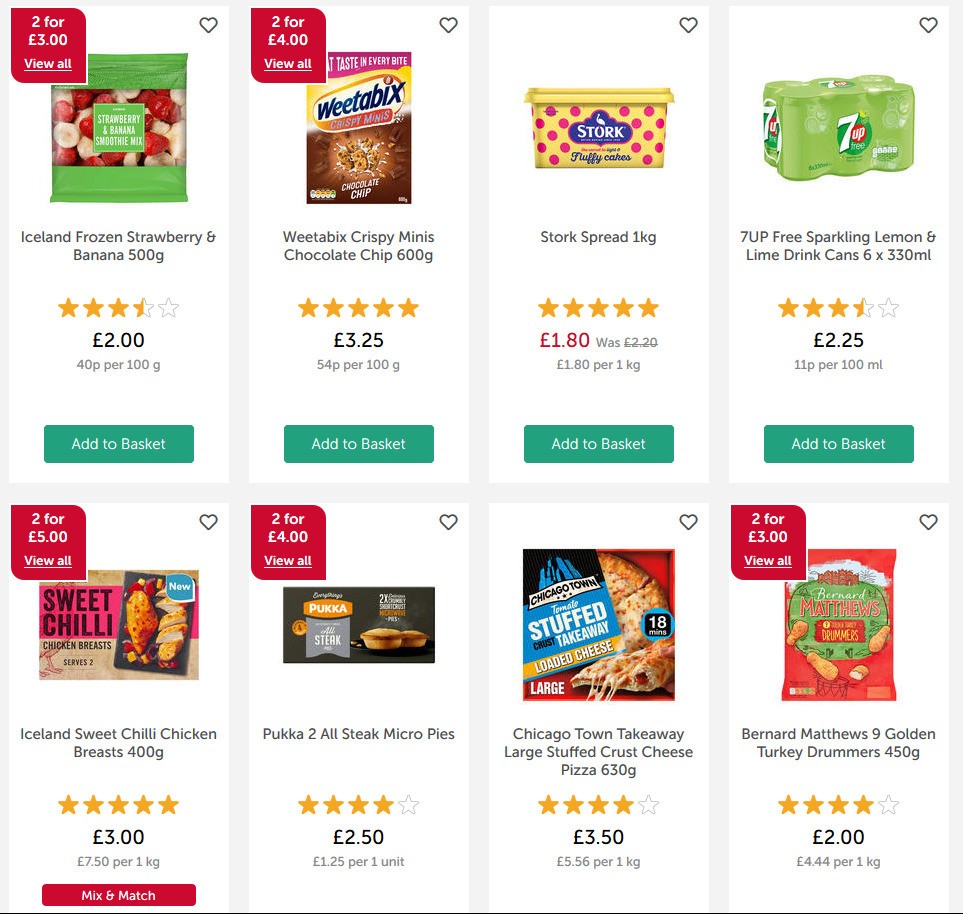Click the heart icon on Pukka Micro Pies
The height and width of the screenshot is (914, 963).
tap(448, 522)
